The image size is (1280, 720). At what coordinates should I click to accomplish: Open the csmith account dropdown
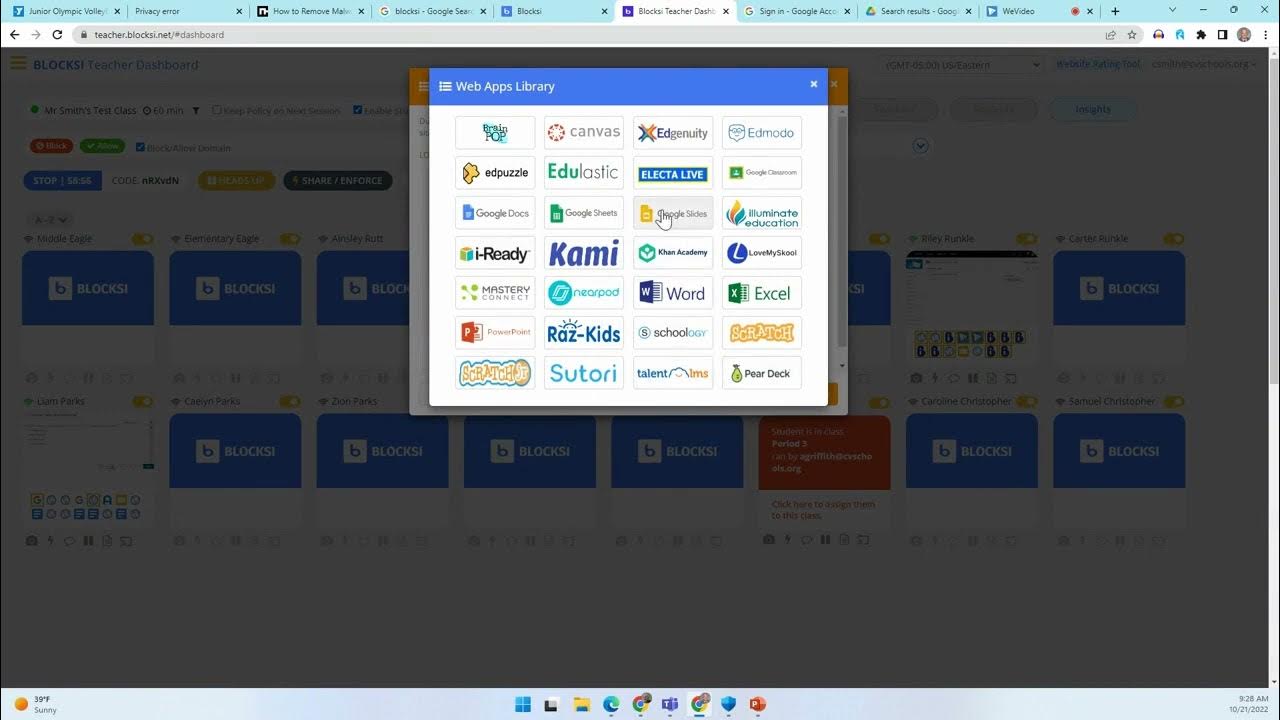[1204, 64]
